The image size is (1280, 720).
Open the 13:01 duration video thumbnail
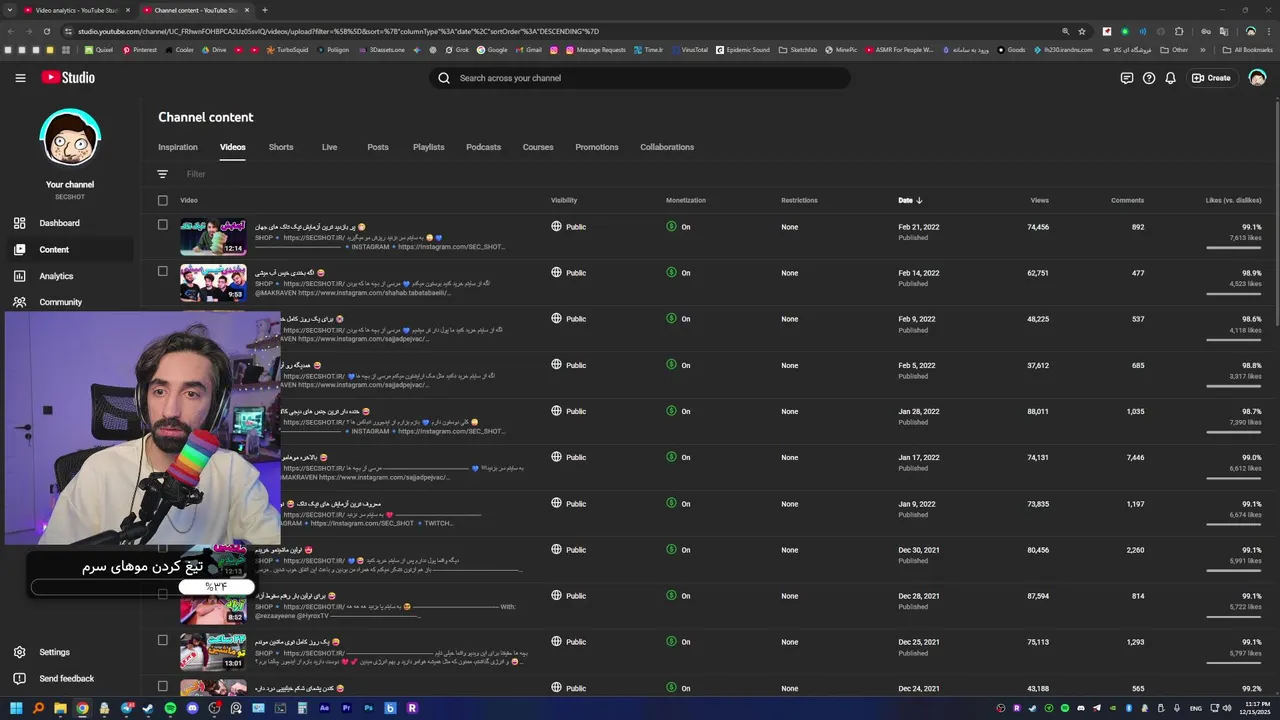click(x=213, y=651)
